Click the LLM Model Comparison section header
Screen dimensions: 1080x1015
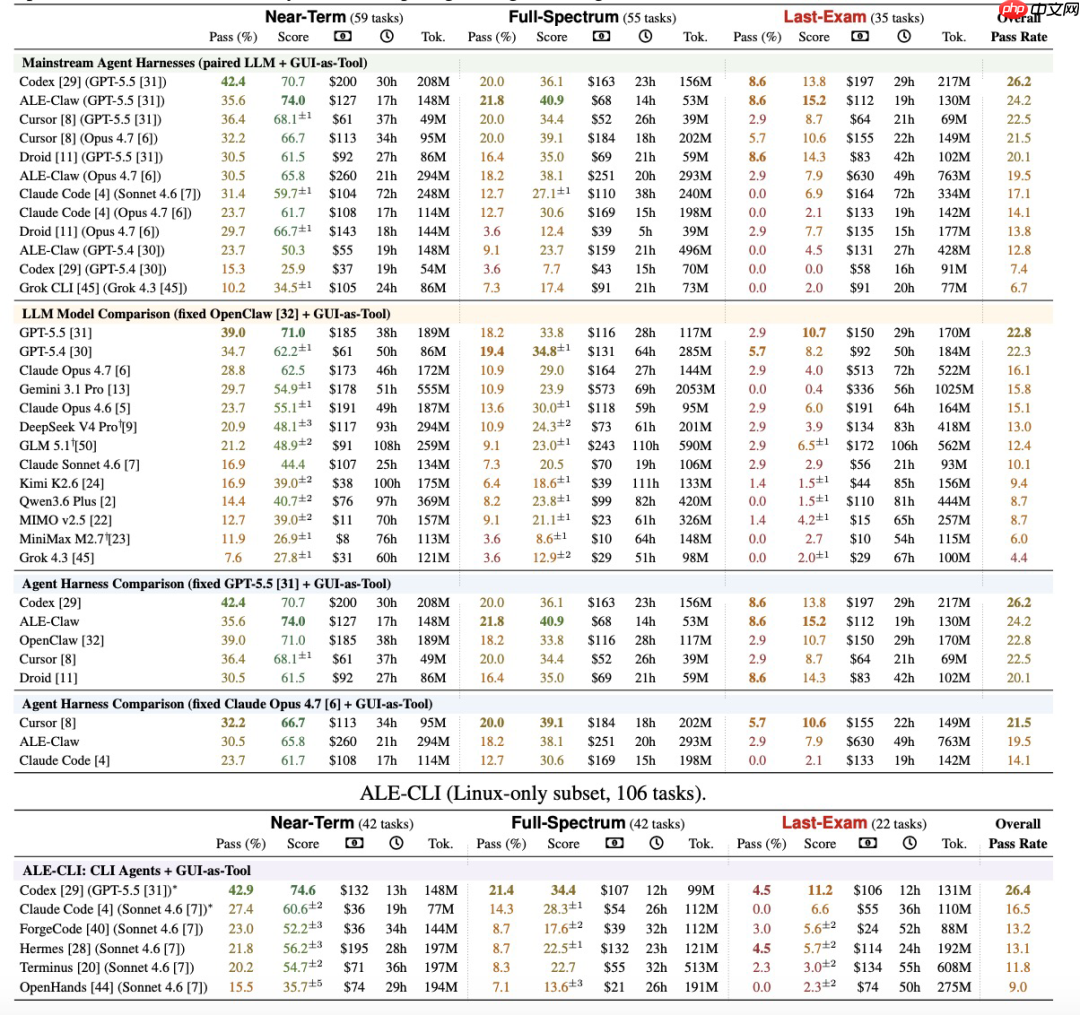206,314
